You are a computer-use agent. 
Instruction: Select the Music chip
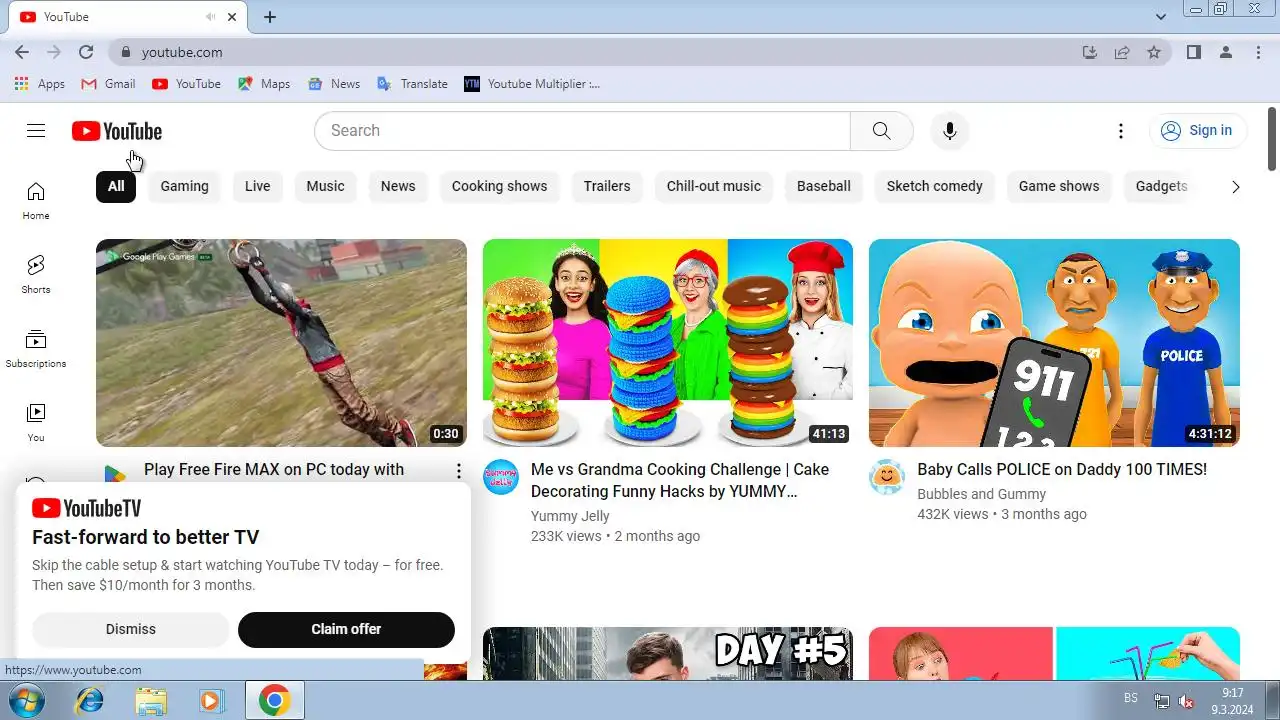(x=325, y=186)
